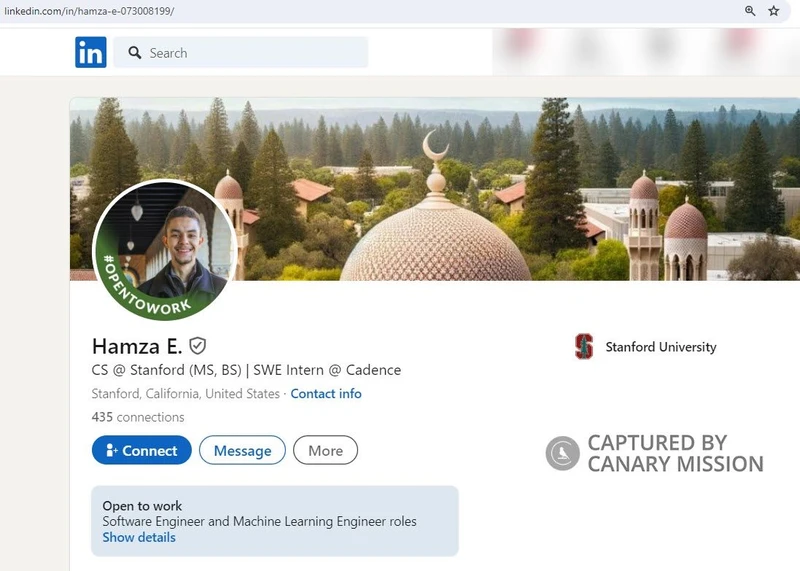
Task: Click the cover banner image
Action: point(435,189)
